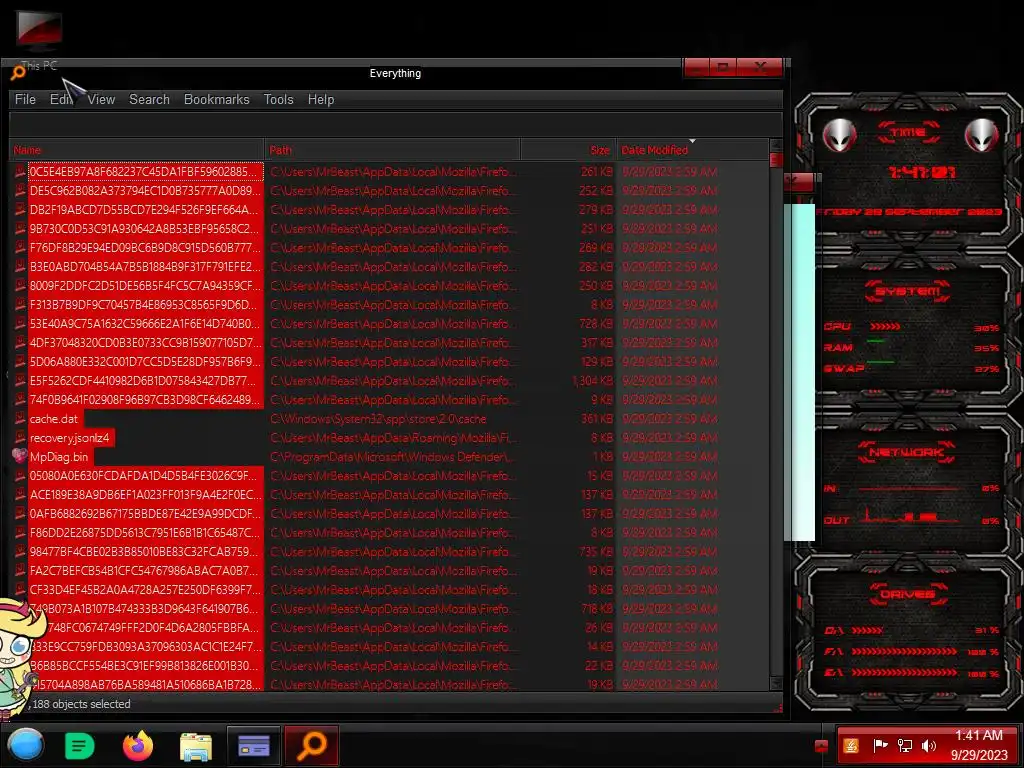
Task: Launch Firefox from the taskbar
Action: click(x=138, y=746)
